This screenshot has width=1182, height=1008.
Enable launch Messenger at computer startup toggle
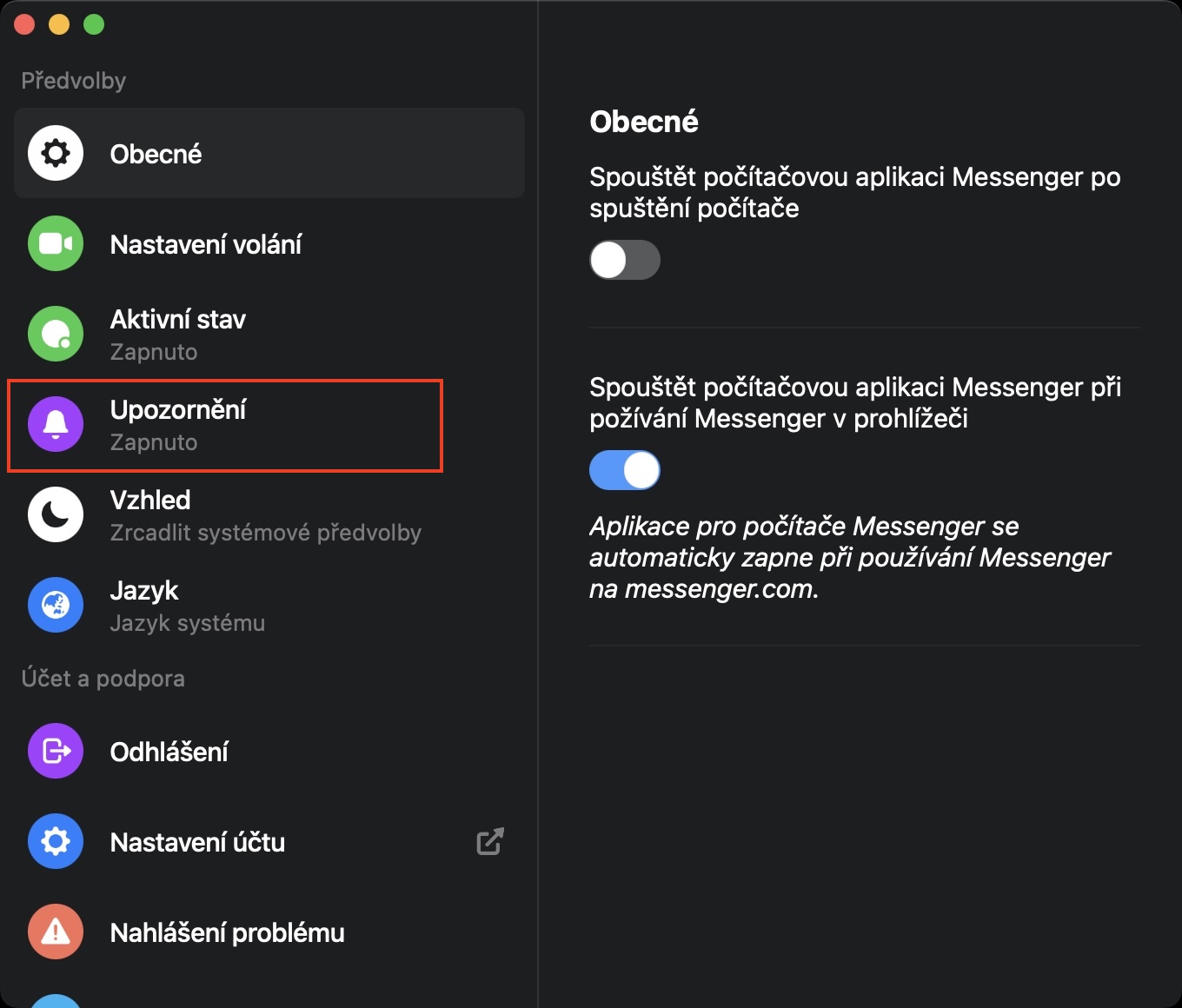click(x=625, y=260)
